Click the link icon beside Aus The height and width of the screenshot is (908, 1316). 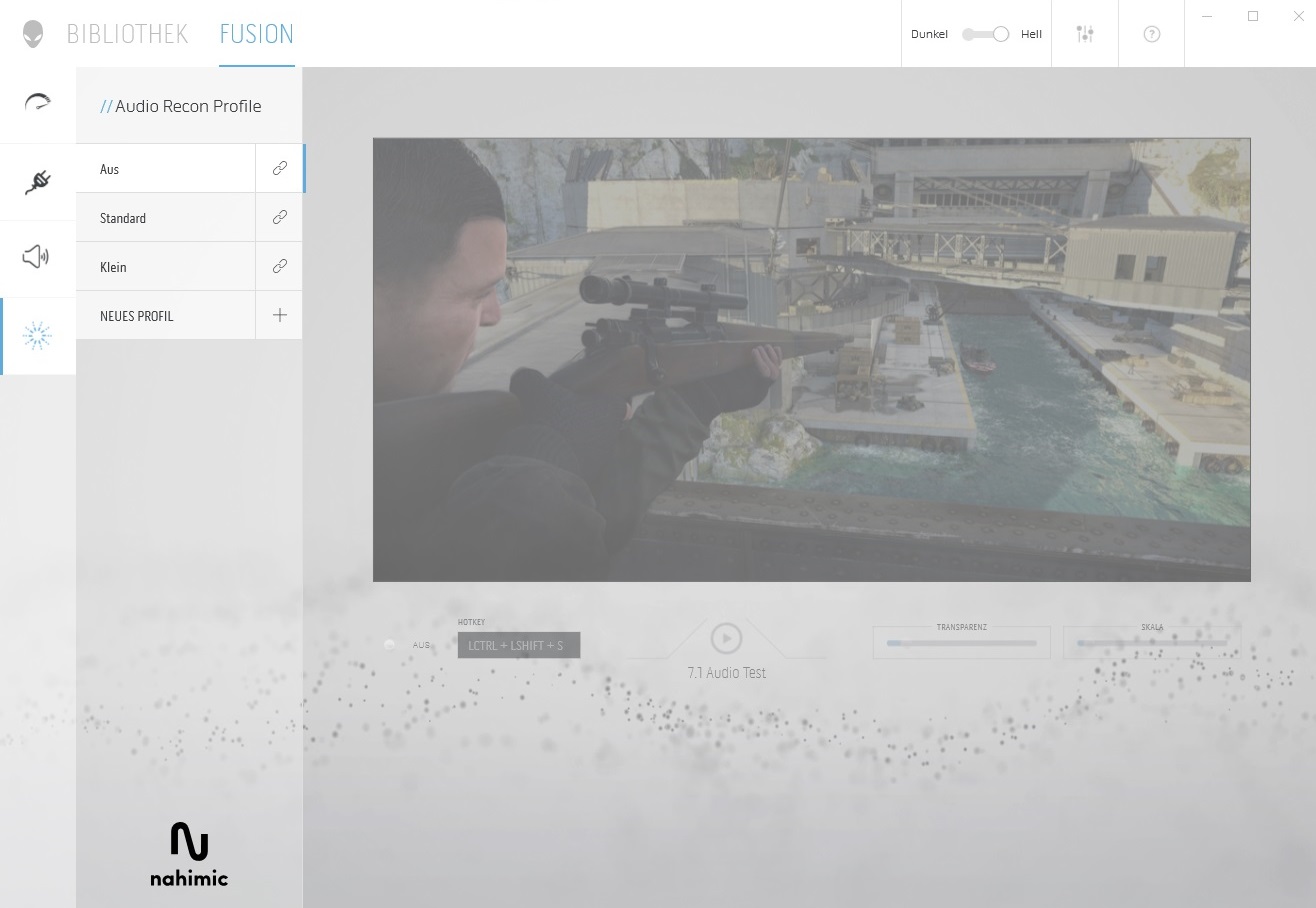pyautogui.click(x=280, y=169)
